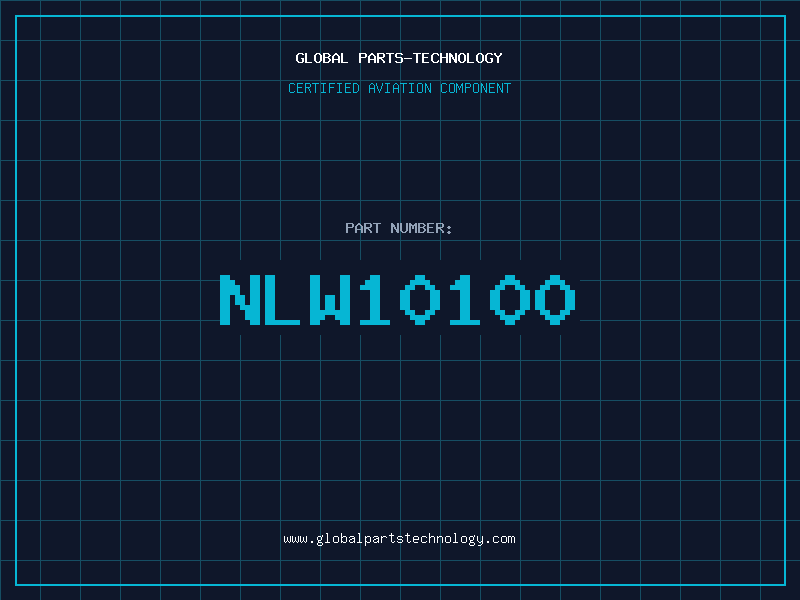The height and width of the screenshot is (600, 800).
Task: Click the word CERTIFIED in the subtitle
Action: pos(324,88)
